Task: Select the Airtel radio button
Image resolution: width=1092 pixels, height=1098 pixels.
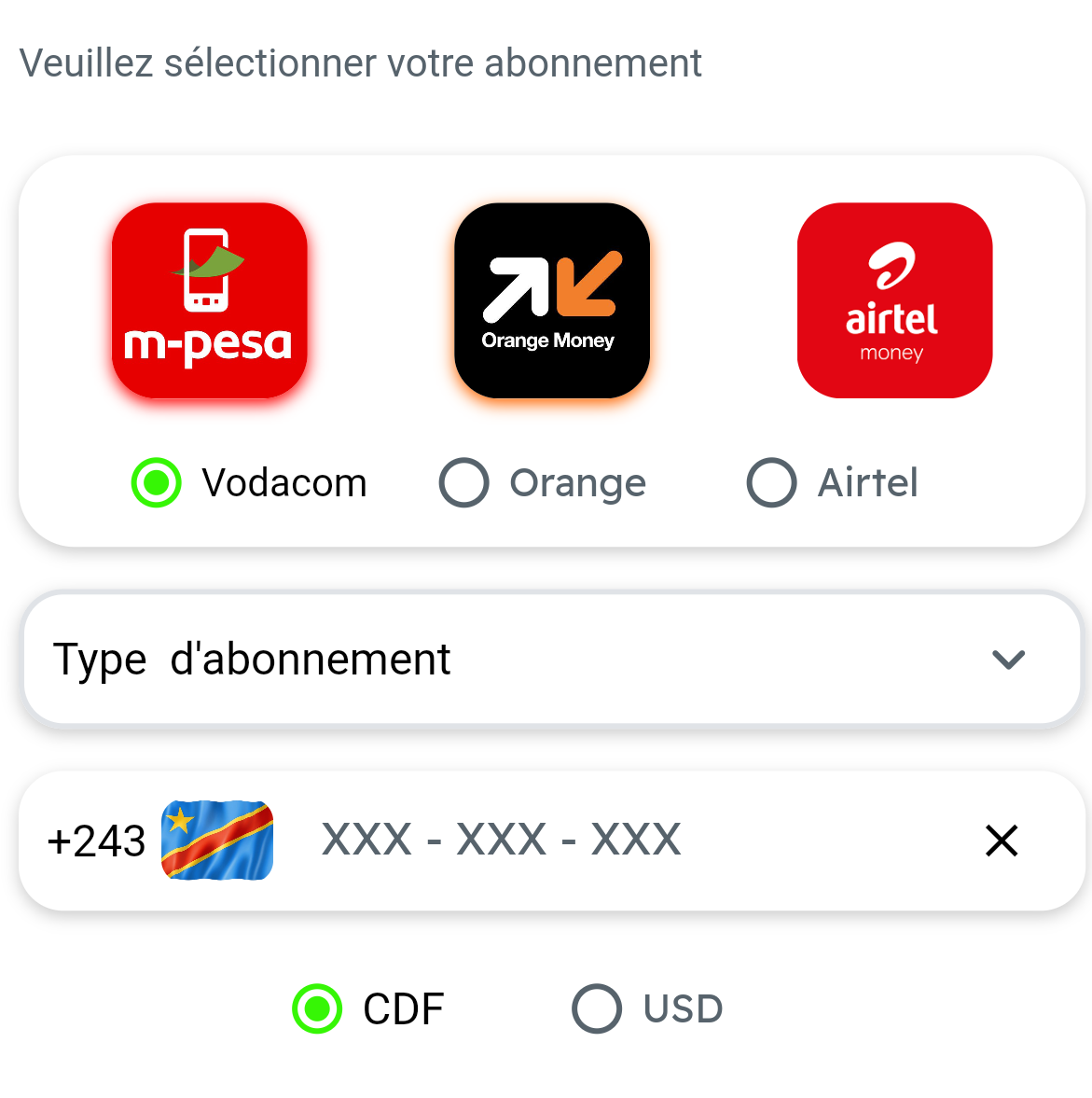Action: click(x=772, y=483)
